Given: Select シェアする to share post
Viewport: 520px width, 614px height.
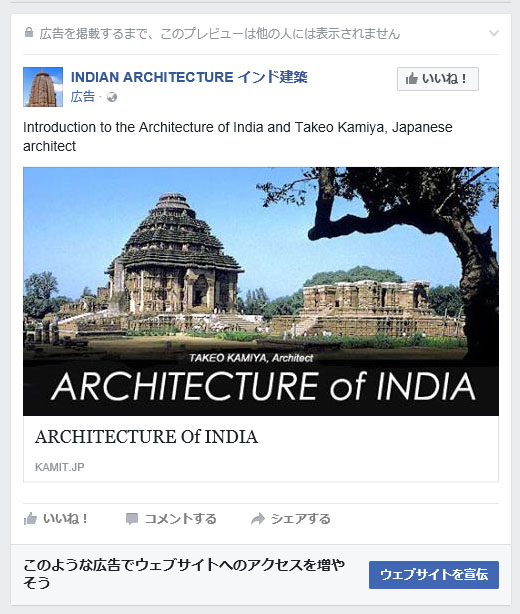Looking at the screenshot, I should [x=301, y=519].
